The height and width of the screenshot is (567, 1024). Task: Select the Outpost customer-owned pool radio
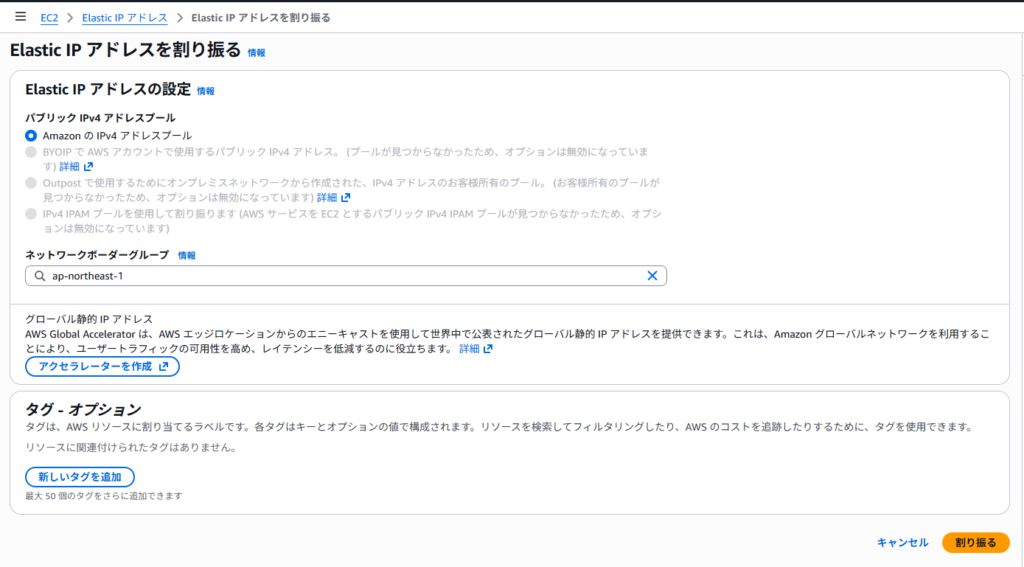(31, 183)
